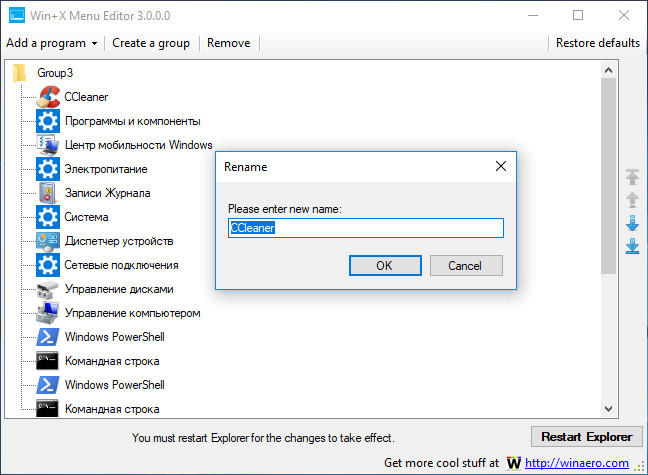Click Remove in the toolbar
Screen dimensions: 648x475
[x=229, y=43]
